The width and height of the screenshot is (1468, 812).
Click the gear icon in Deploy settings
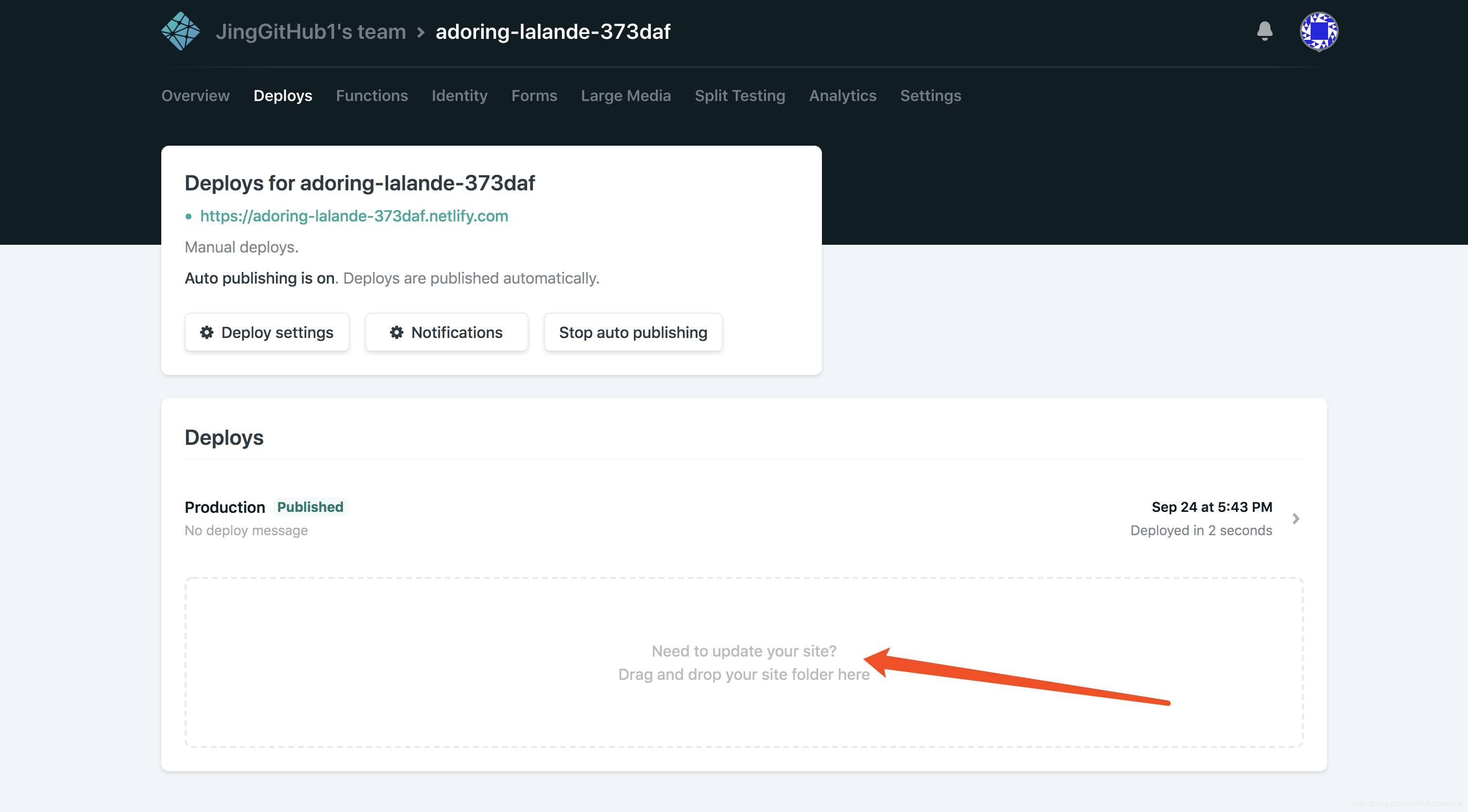[x=206, y=332]
